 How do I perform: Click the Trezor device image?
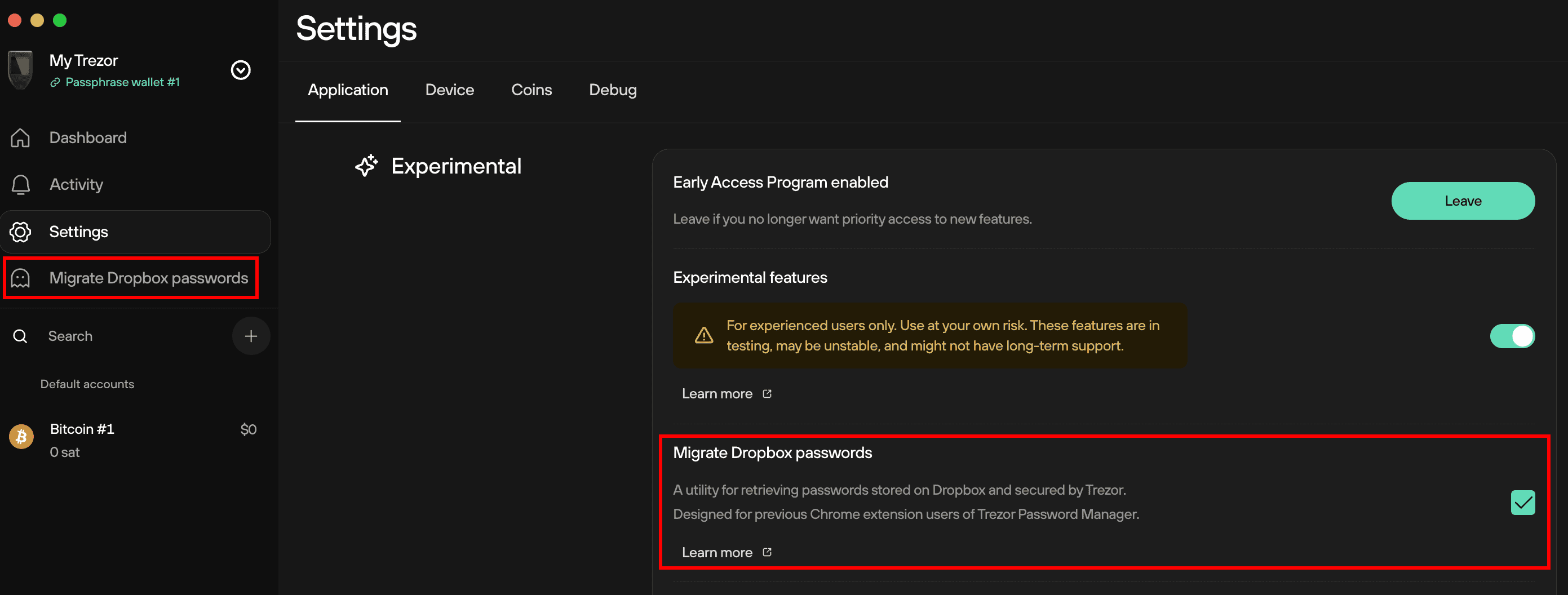click(20, 70)
